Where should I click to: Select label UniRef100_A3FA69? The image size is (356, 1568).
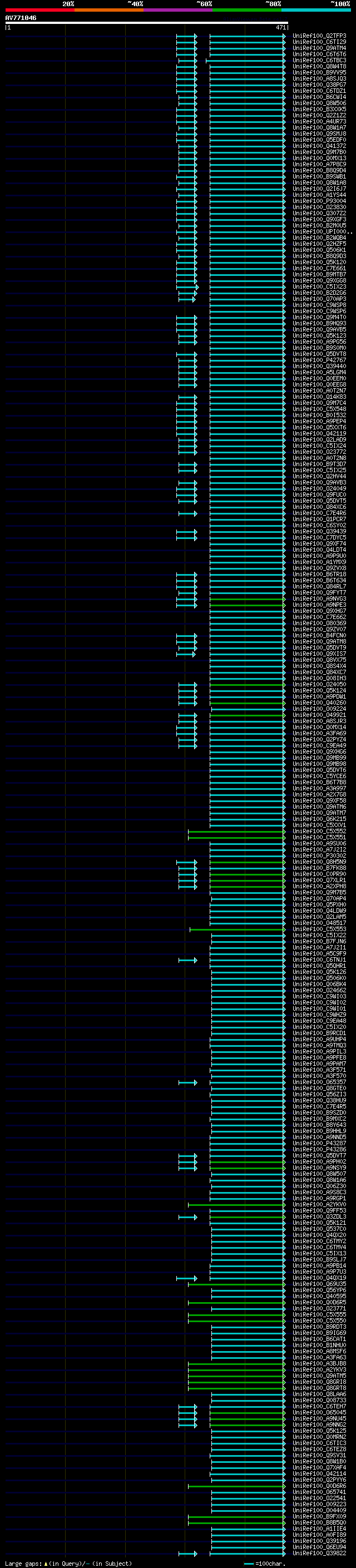tap(319, 734)
